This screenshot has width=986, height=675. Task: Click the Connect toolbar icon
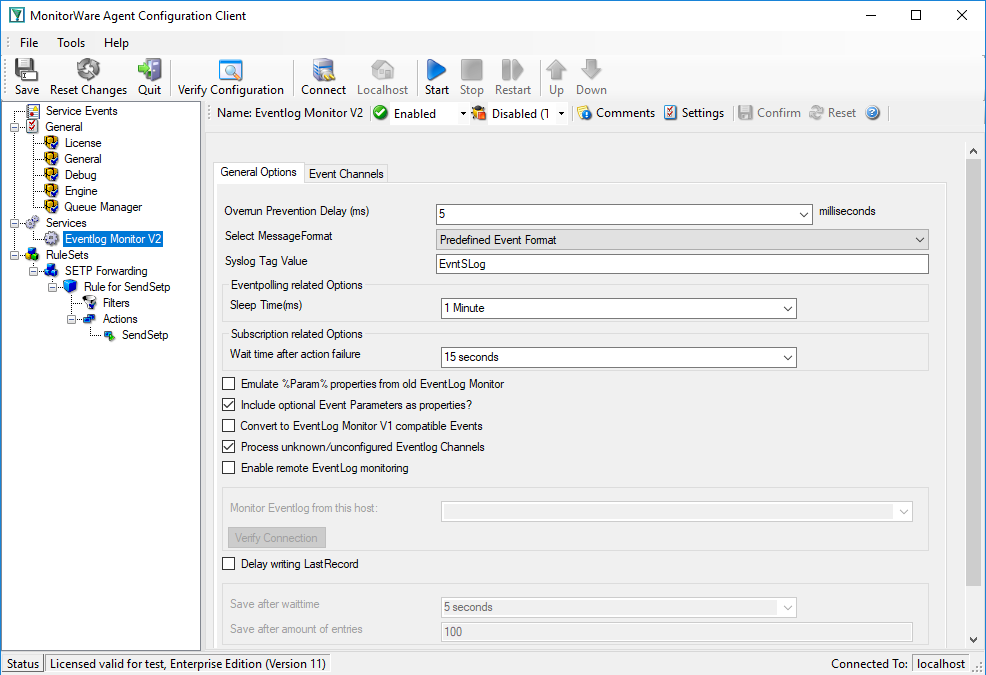coord(323,77)
